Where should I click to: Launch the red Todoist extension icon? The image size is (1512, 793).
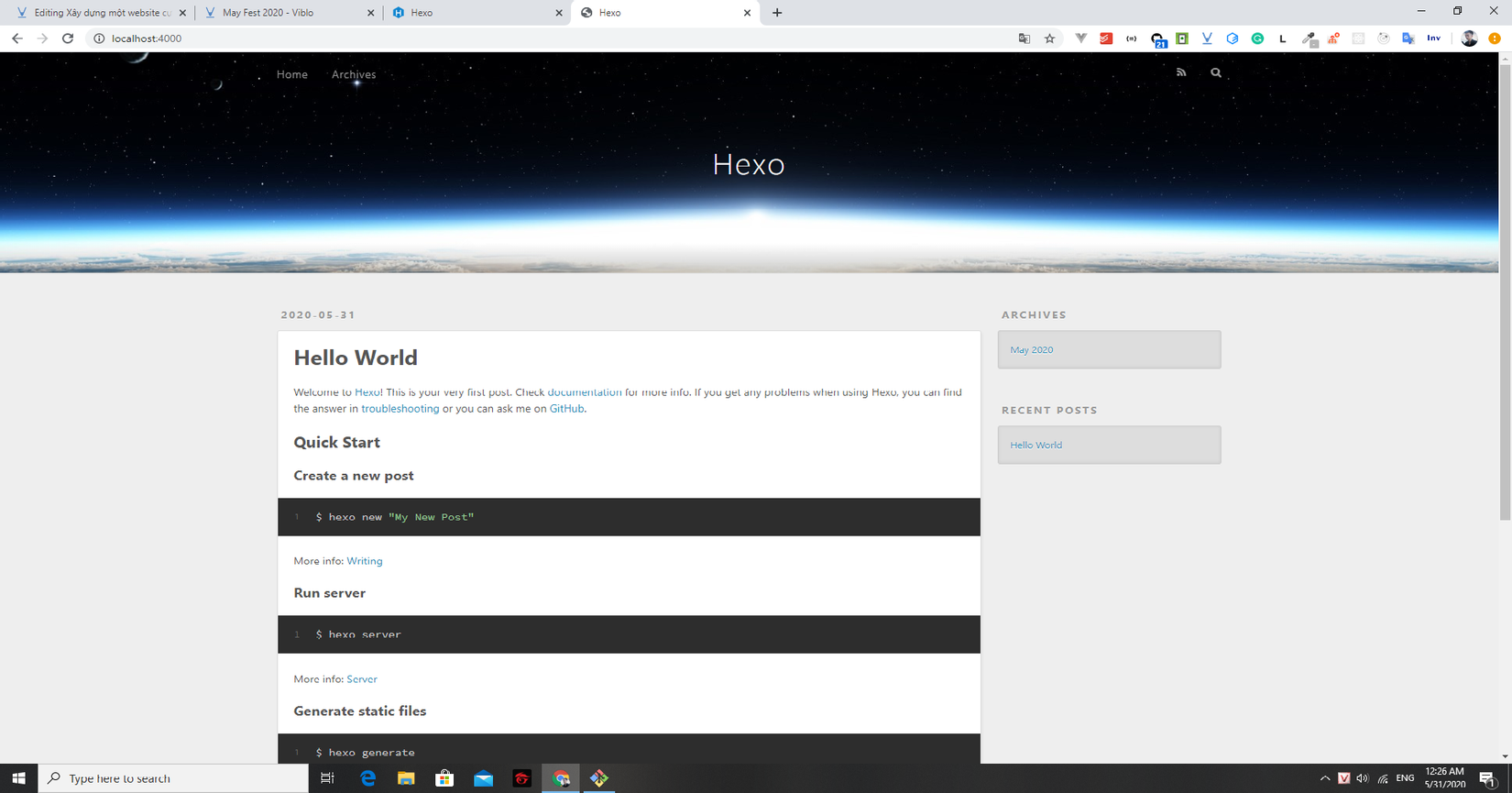(x=1106, y=39)
